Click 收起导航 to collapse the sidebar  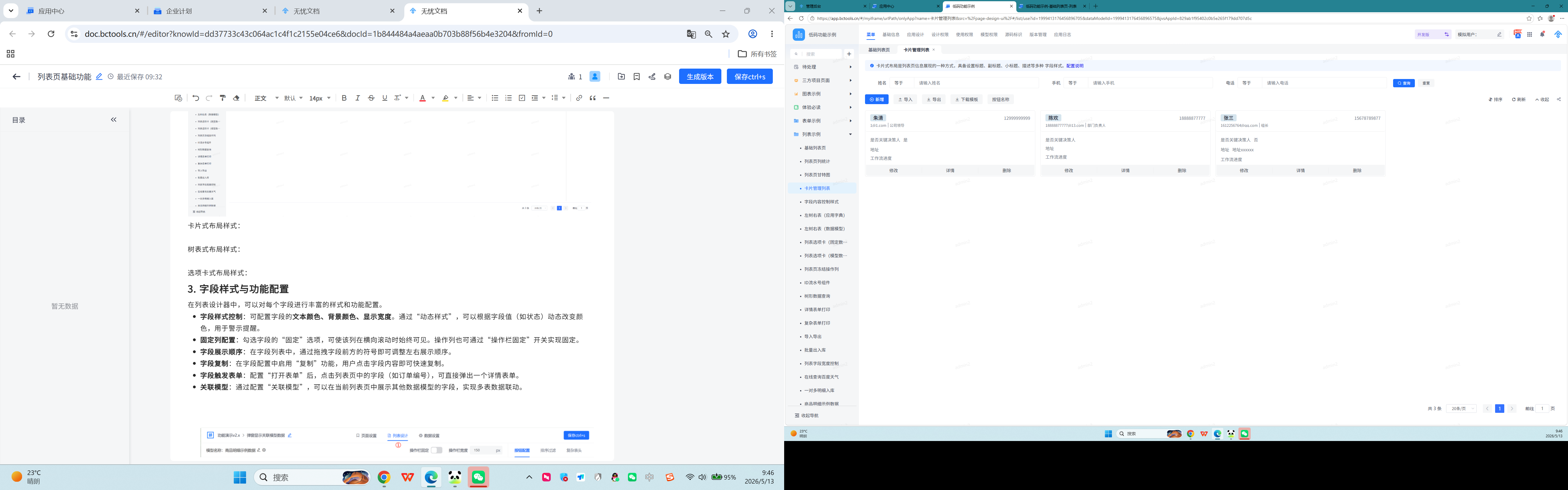tap(807, 416)
